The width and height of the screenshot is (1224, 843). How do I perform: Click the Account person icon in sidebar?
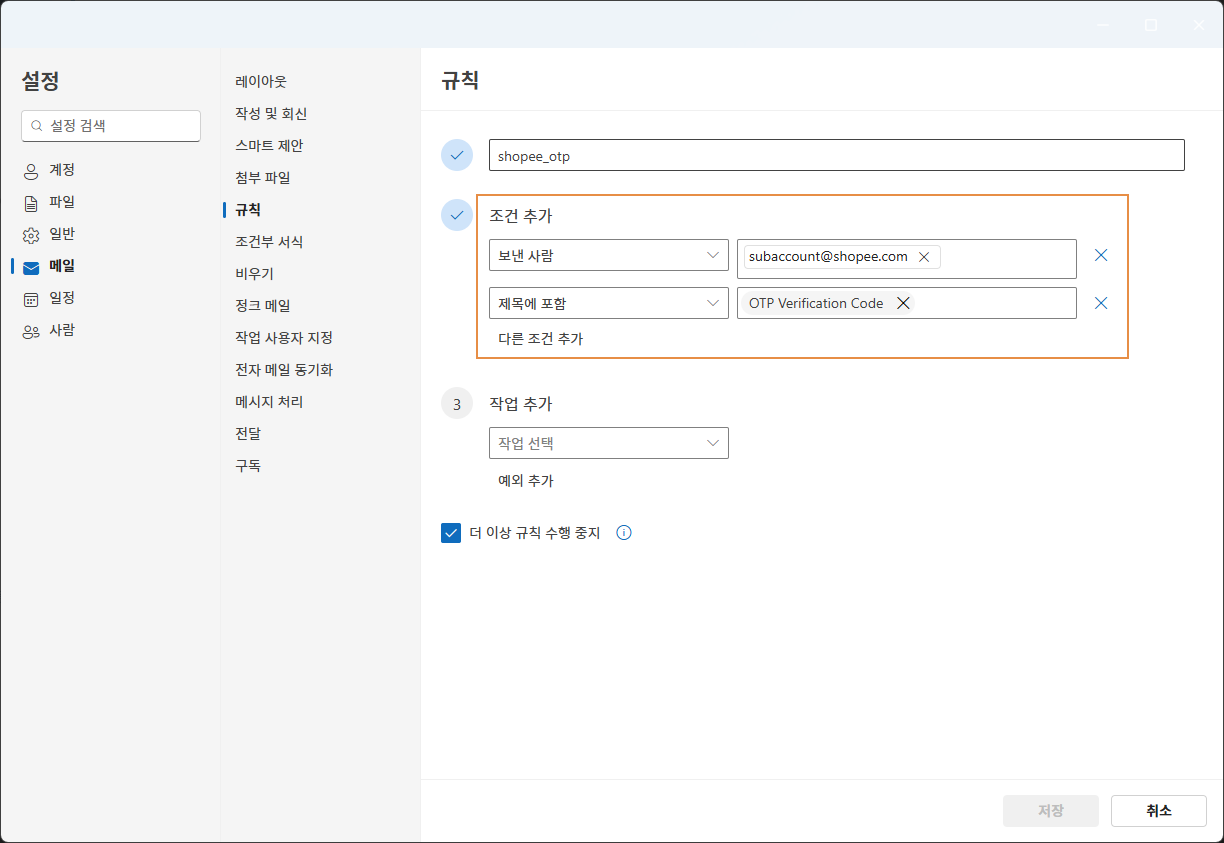click(31, 171)
